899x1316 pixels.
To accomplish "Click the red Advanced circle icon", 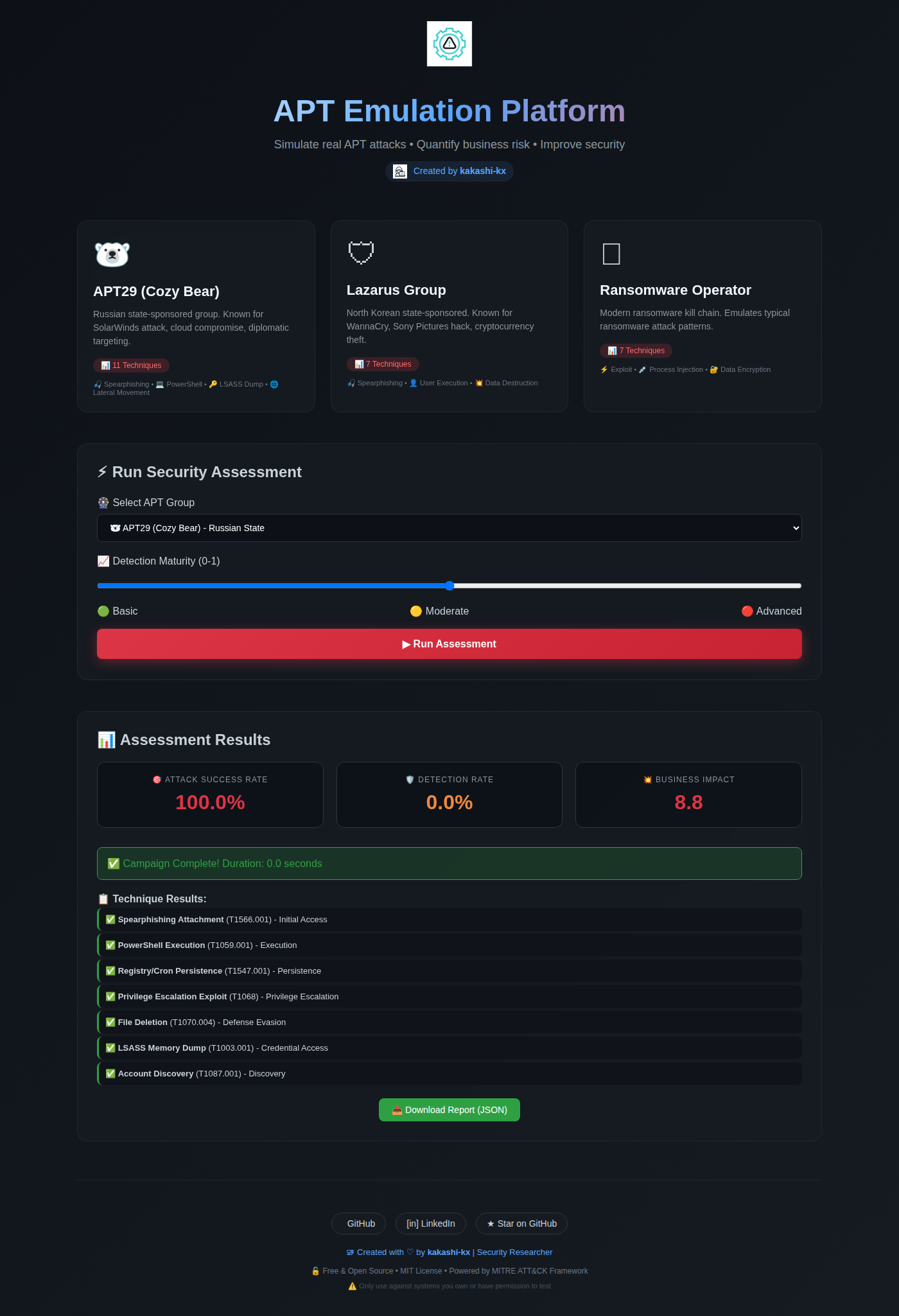I will (747, 611).
